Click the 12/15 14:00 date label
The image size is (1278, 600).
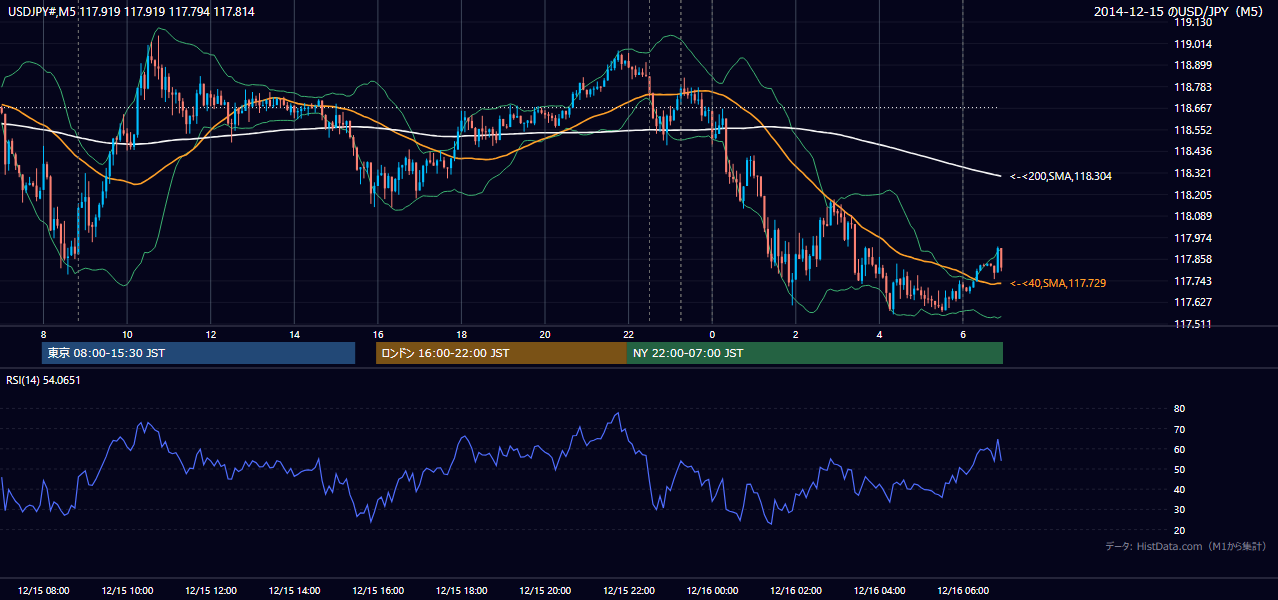[x=294, y=591]
